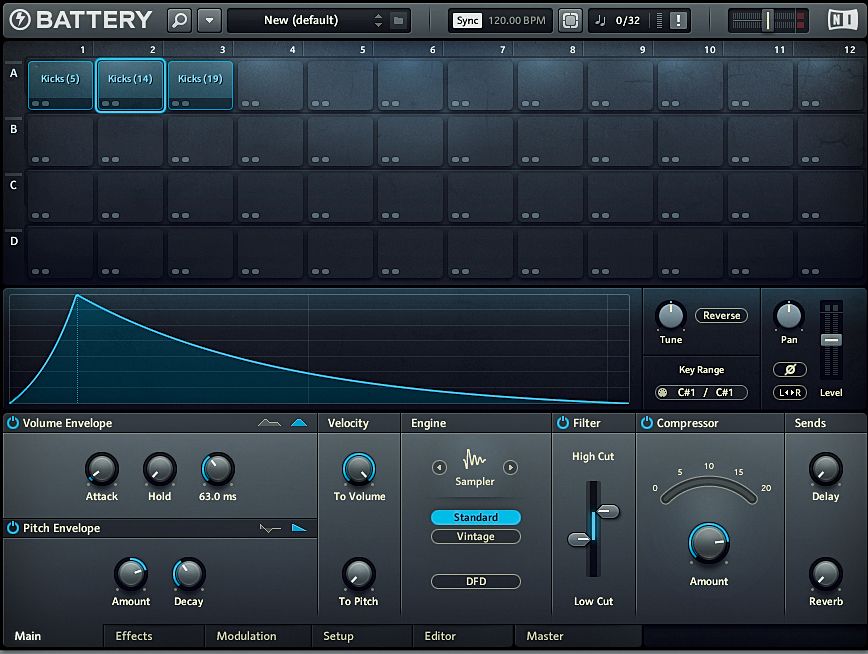Activate DFD mode in the Engine panel
Viewport: 868px width, 654px height.
[x=475, y=581]
